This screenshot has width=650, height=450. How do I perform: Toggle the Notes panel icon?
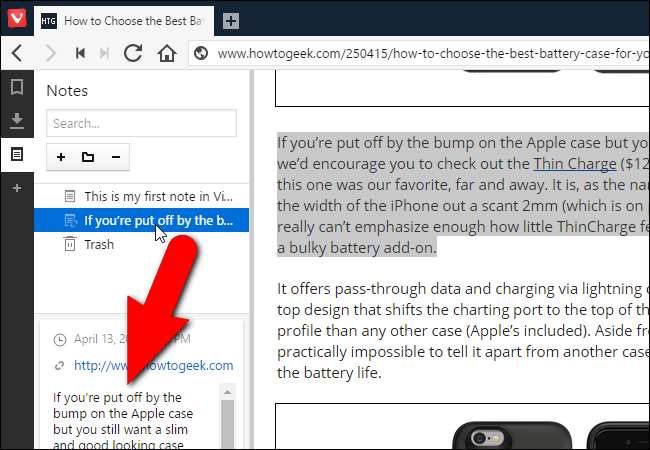(x=17, y=155)
